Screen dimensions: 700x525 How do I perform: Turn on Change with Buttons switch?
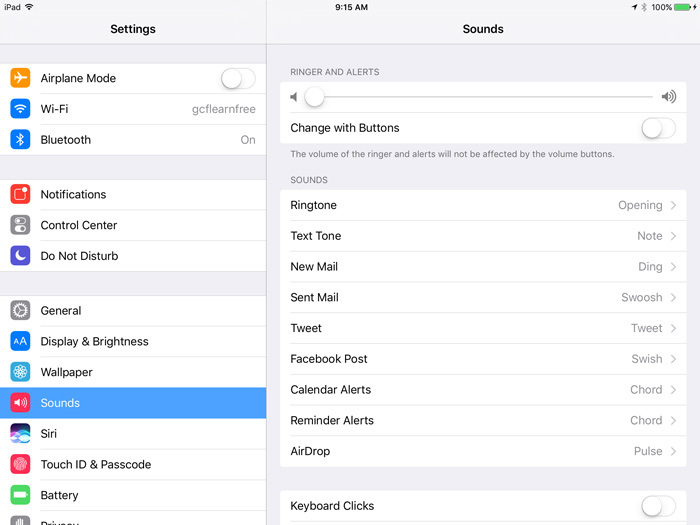click(658, 128)
